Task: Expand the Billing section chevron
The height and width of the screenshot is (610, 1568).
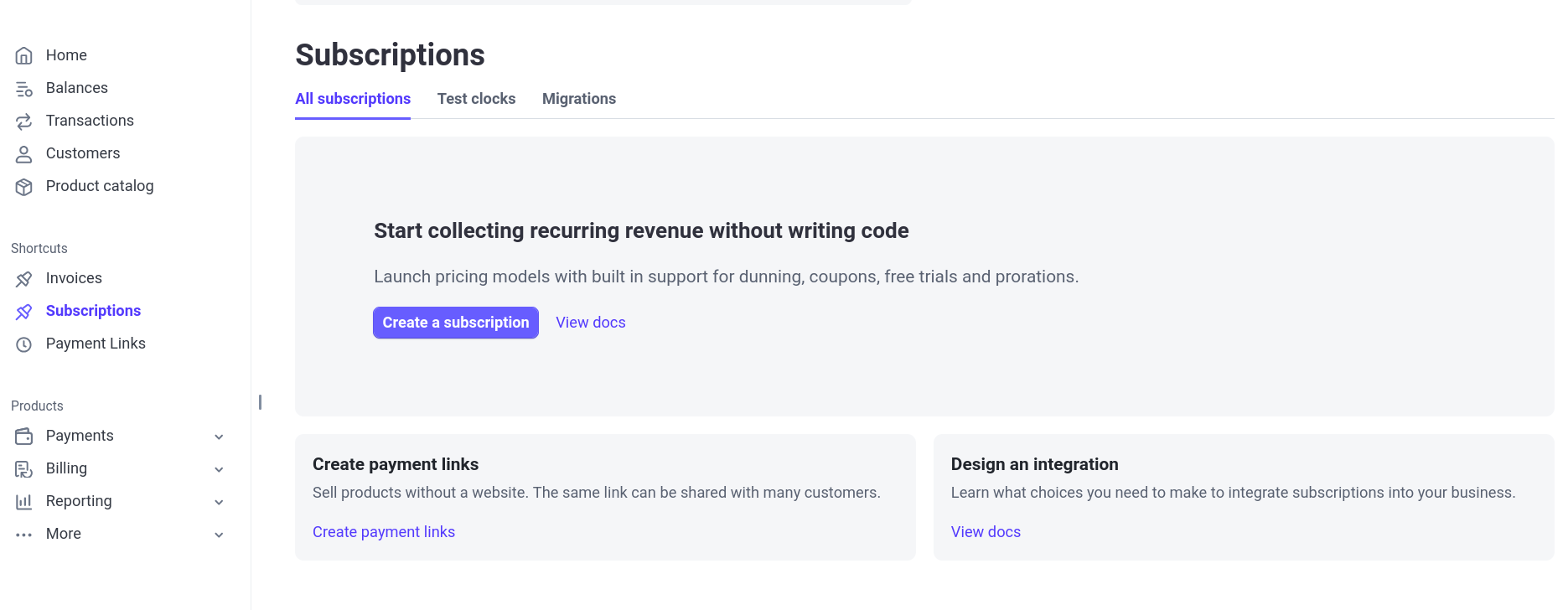Action: point(219,469)
